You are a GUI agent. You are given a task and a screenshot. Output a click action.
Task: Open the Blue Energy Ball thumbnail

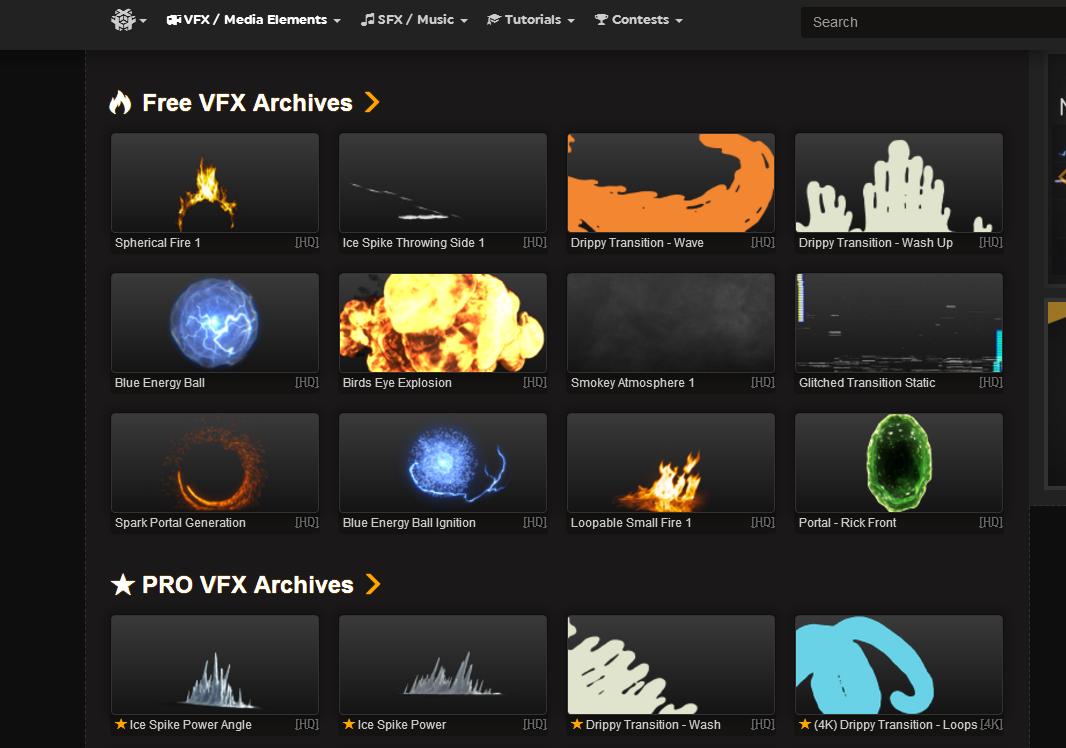pos(215,323)
